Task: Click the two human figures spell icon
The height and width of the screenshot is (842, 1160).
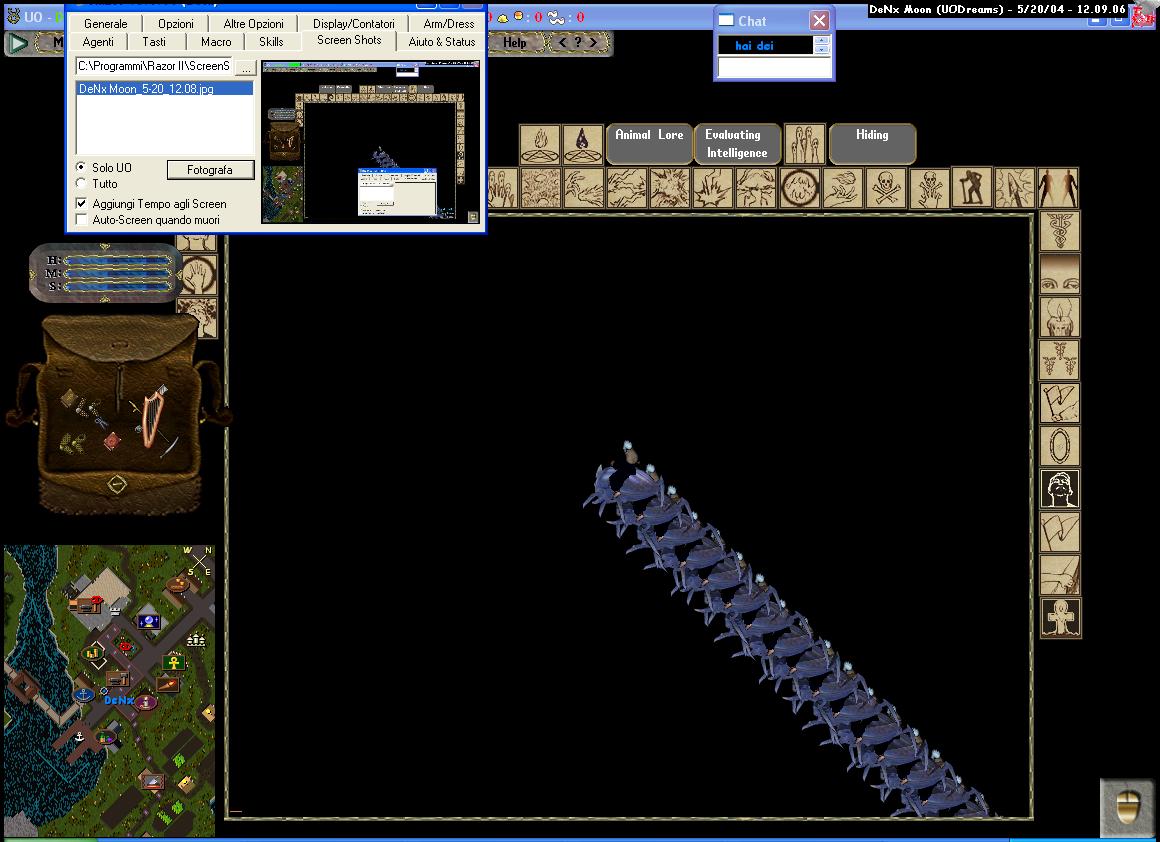Action: pos(1058,188)
